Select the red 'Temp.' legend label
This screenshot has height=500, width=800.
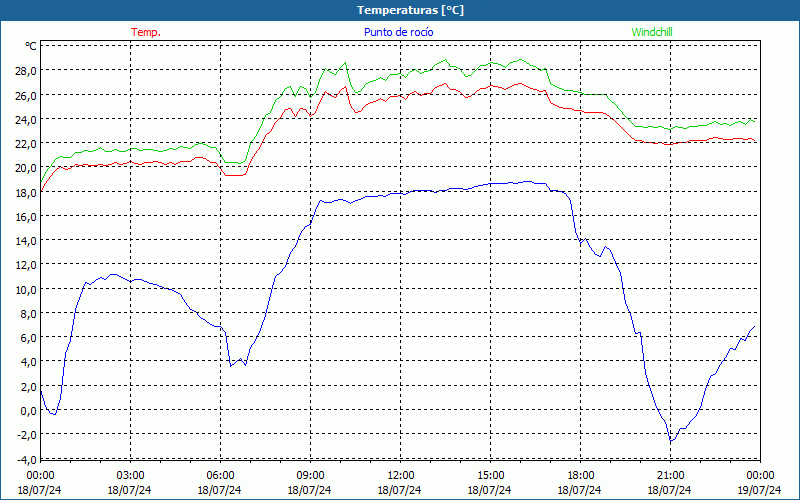[146, 32]
